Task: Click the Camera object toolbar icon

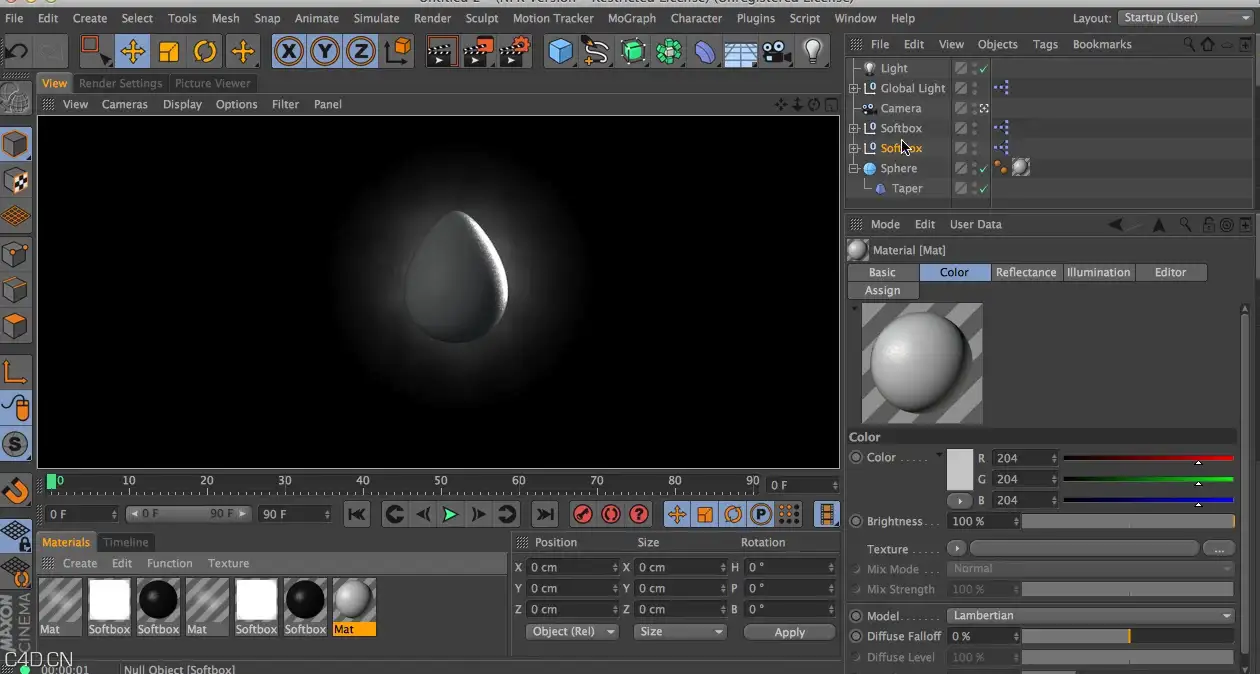Action: (776, 51)
